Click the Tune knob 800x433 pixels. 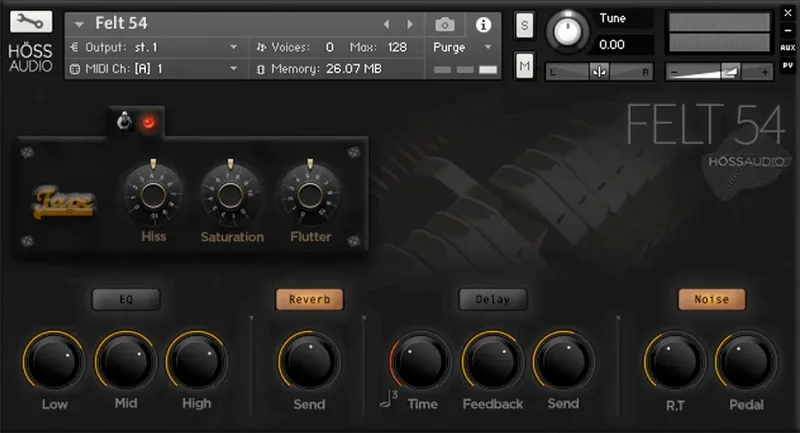tap(567, 31)
